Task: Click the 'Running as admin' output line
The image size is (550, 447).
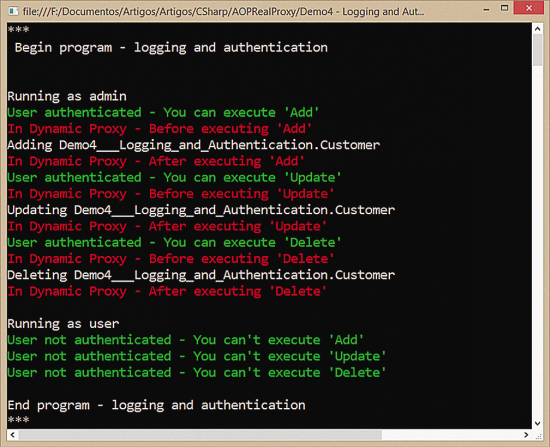Action: [67, 96]
